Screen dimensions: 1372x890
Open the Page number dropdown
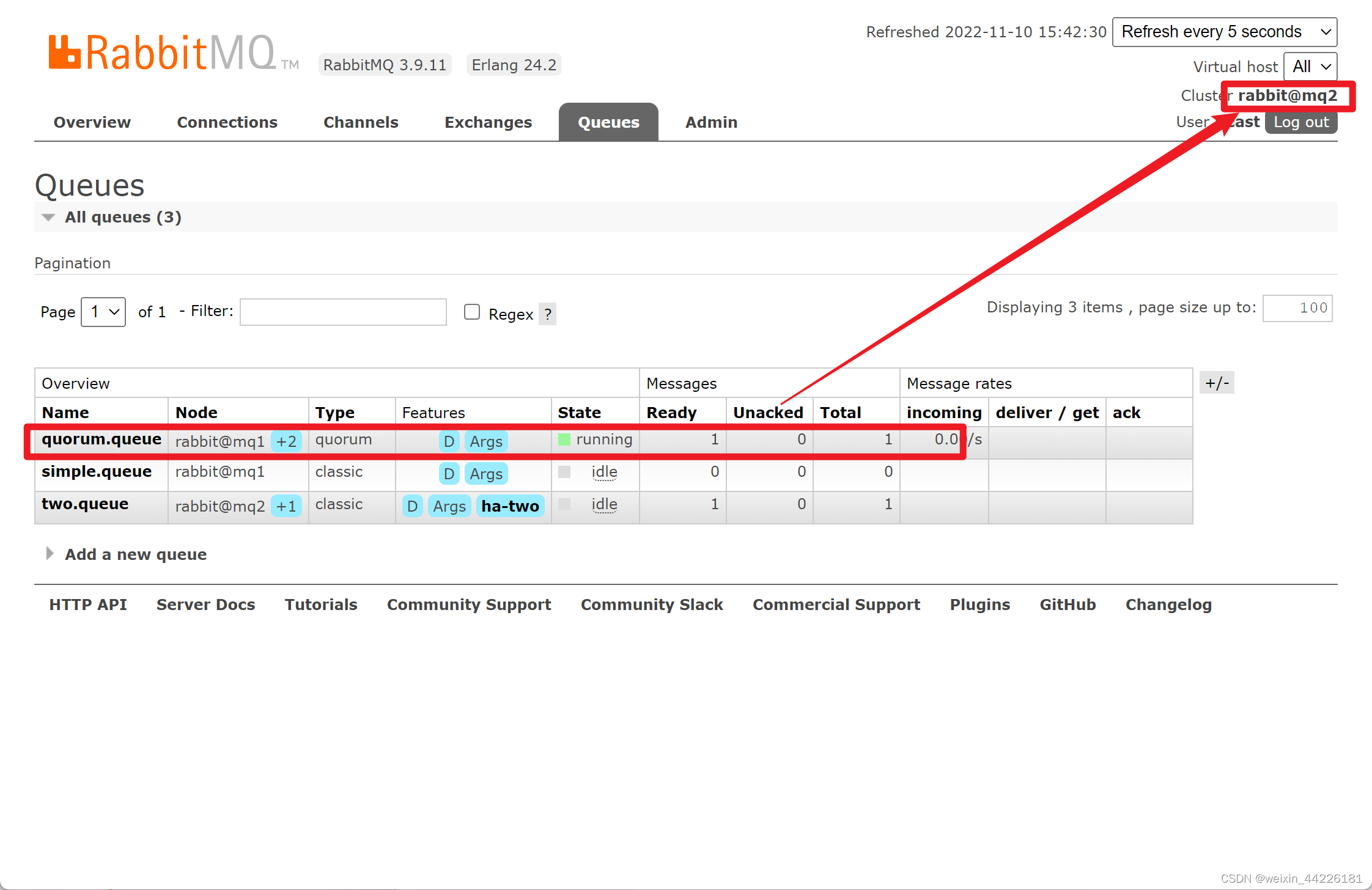(103, 312)
